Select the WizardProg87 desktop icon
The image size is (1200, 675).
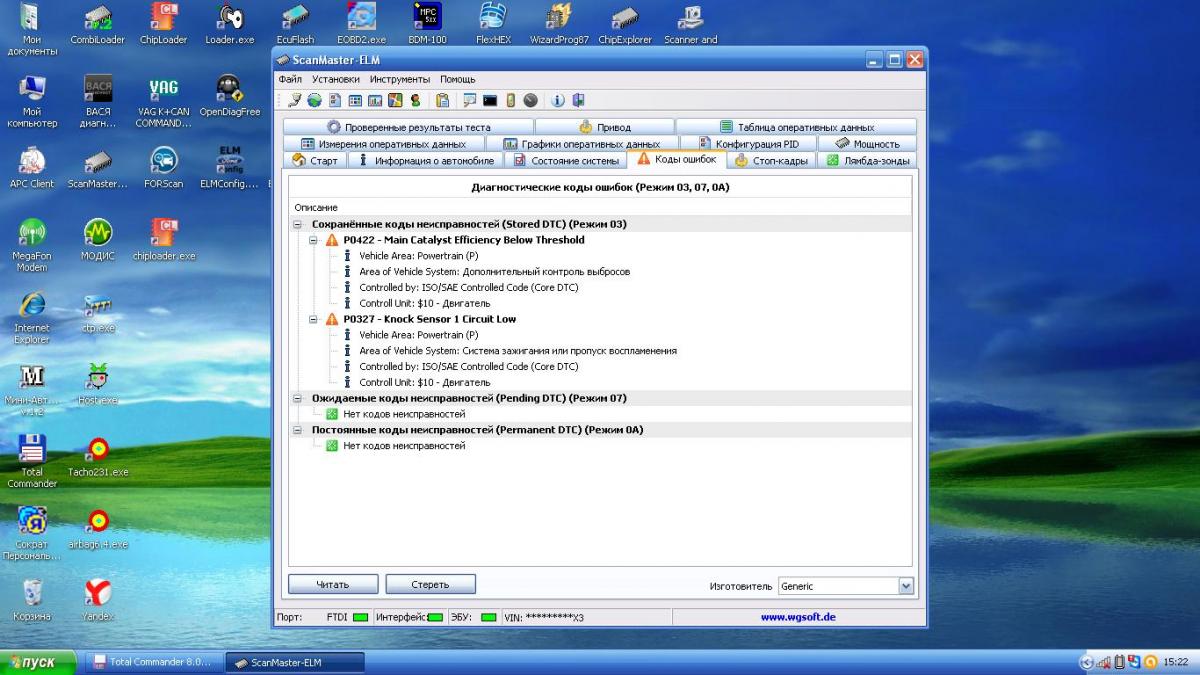(559, 24)
